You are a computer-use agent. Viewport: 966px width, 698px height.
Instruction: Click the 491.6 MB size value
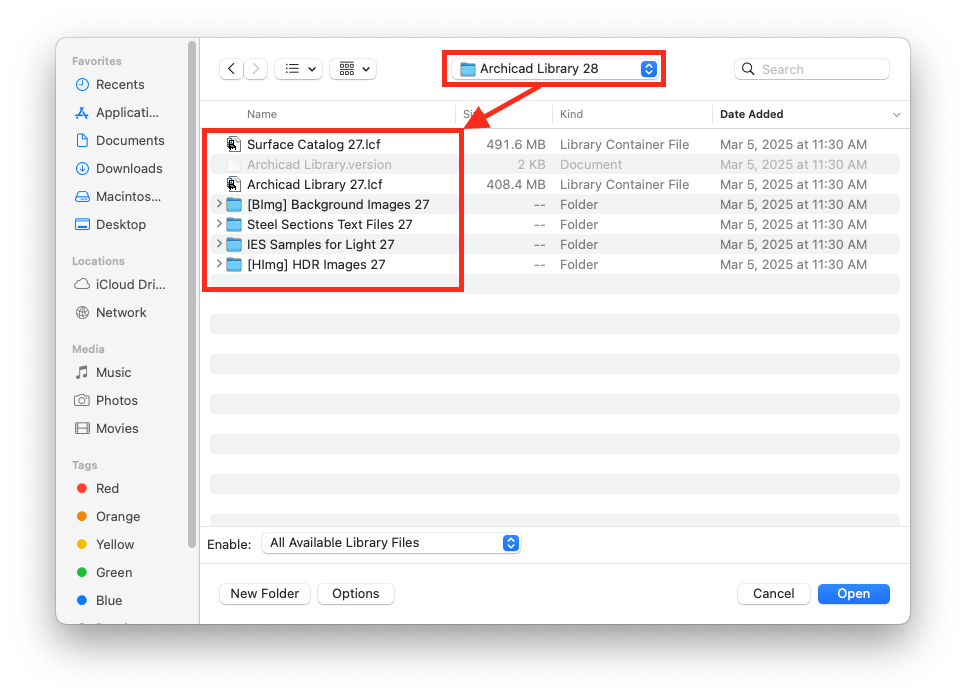516,144
